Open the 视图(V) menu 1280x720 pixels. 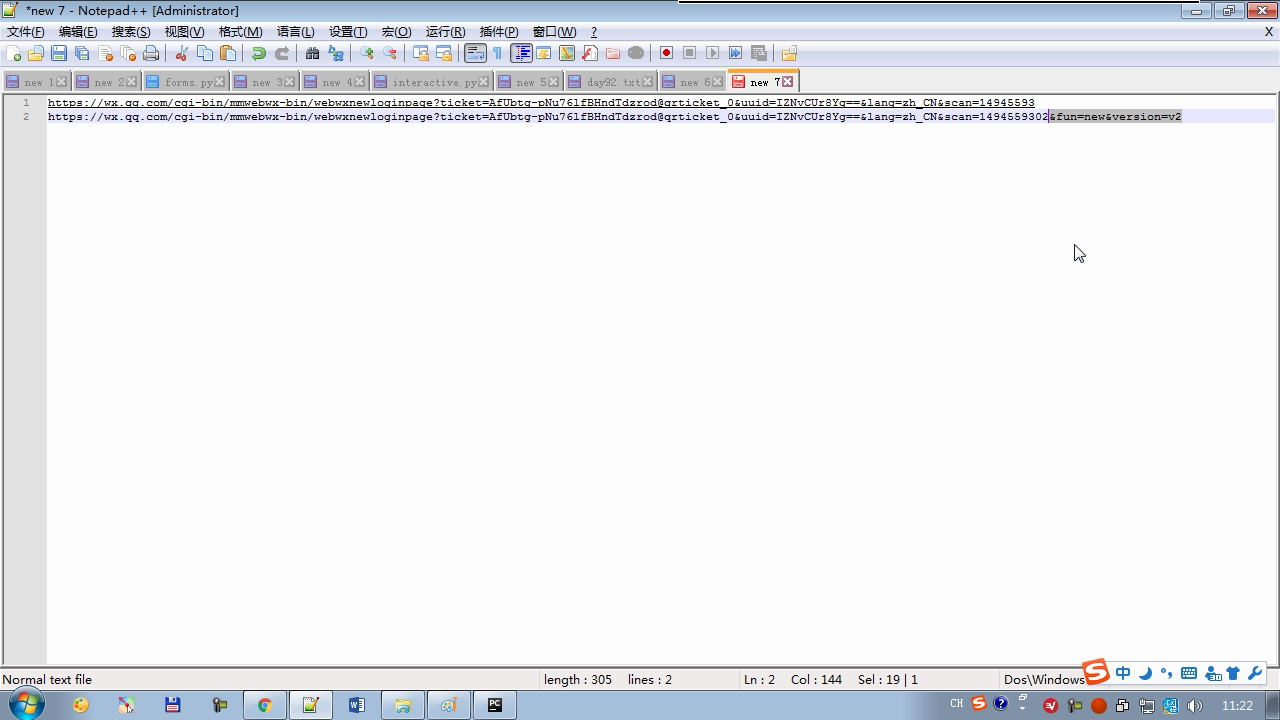pos(185,32)
